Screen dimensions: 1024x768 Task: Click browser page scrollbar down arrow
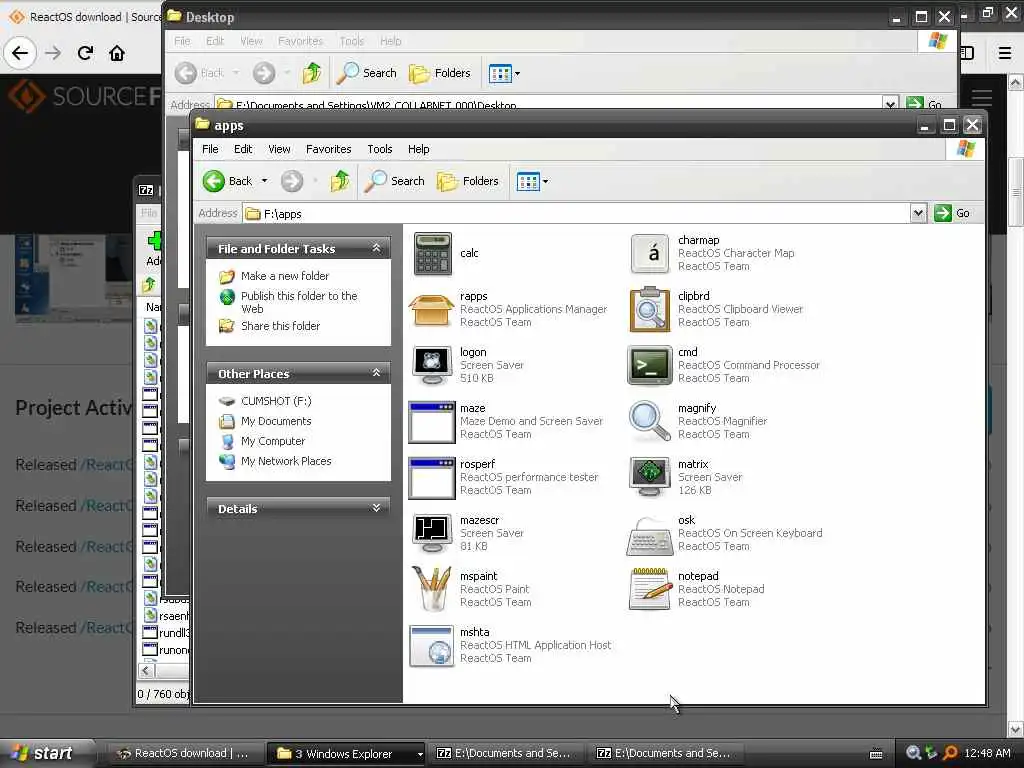[1016, 729]
